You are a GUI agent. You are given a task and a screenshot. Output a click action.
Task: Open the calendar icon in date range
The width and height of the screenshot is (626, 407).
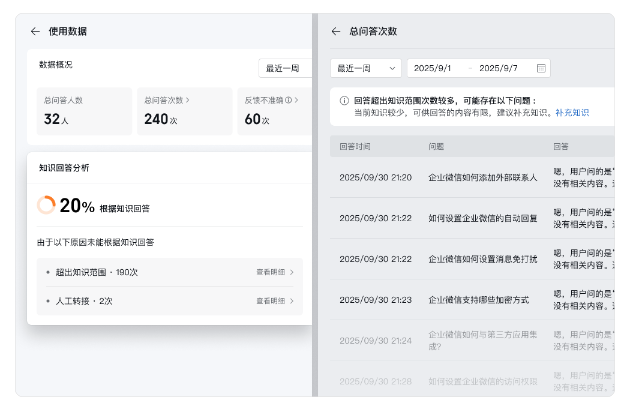(x=541, y=68)
